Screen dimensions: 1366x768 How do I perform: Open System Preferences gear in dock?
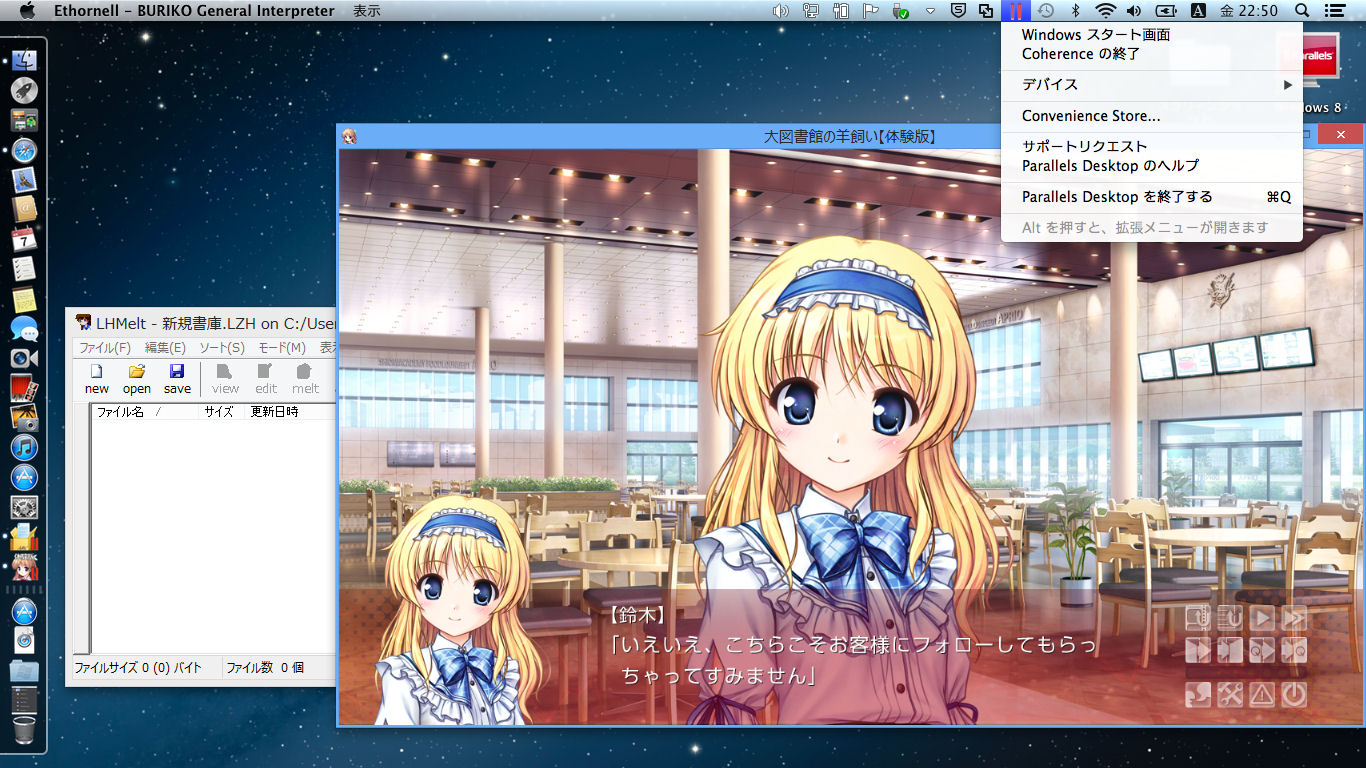24,507
